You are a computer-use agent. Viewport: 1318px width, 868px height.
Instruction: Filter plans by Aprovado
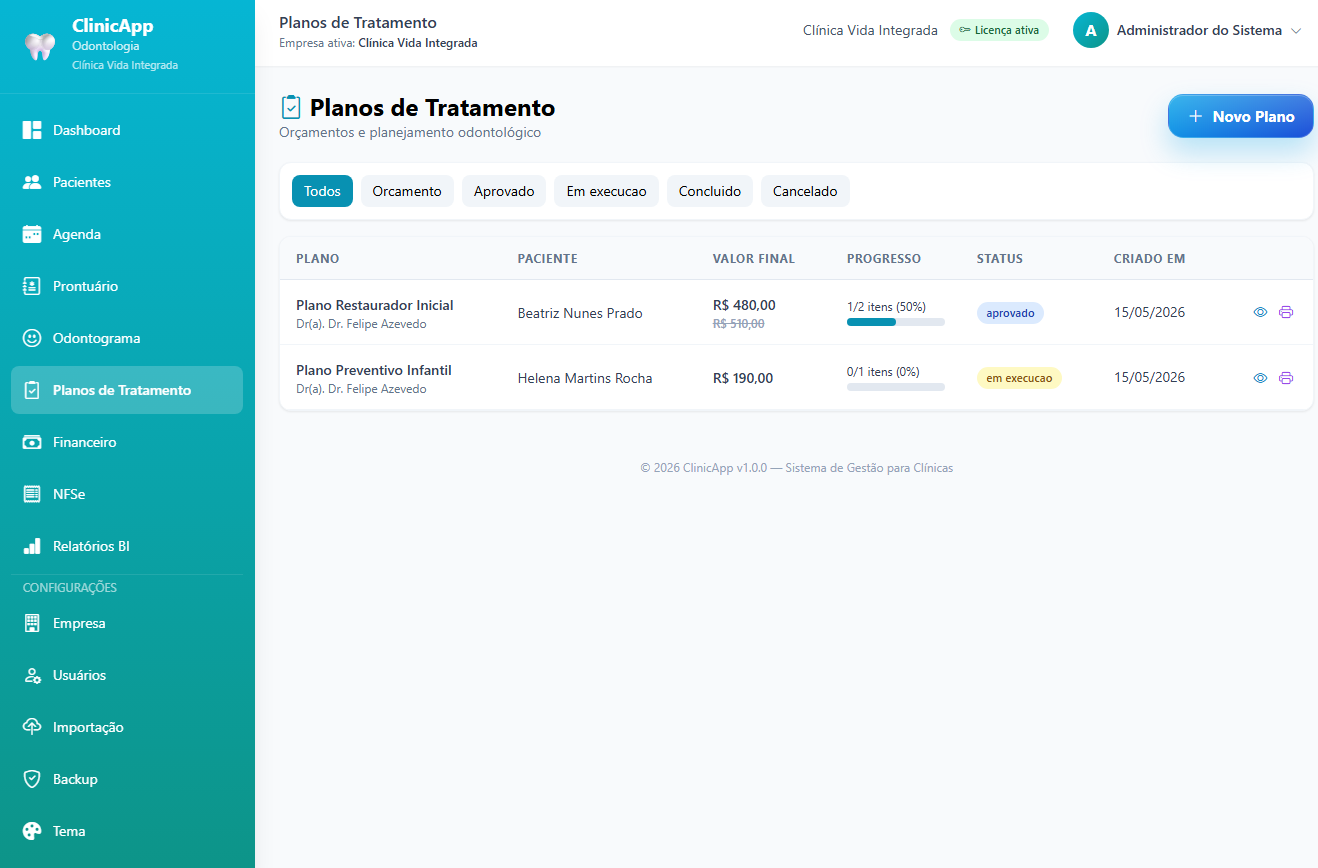[504, 191]
